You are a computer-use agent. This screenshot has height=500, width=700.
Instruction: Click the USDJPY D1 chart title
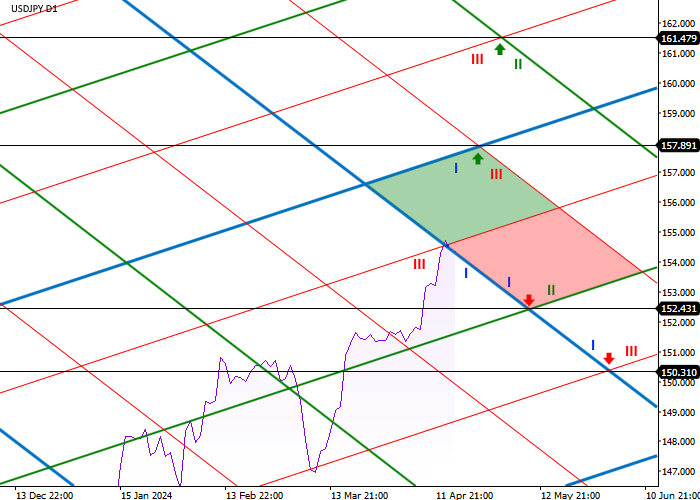coord(34,8)
